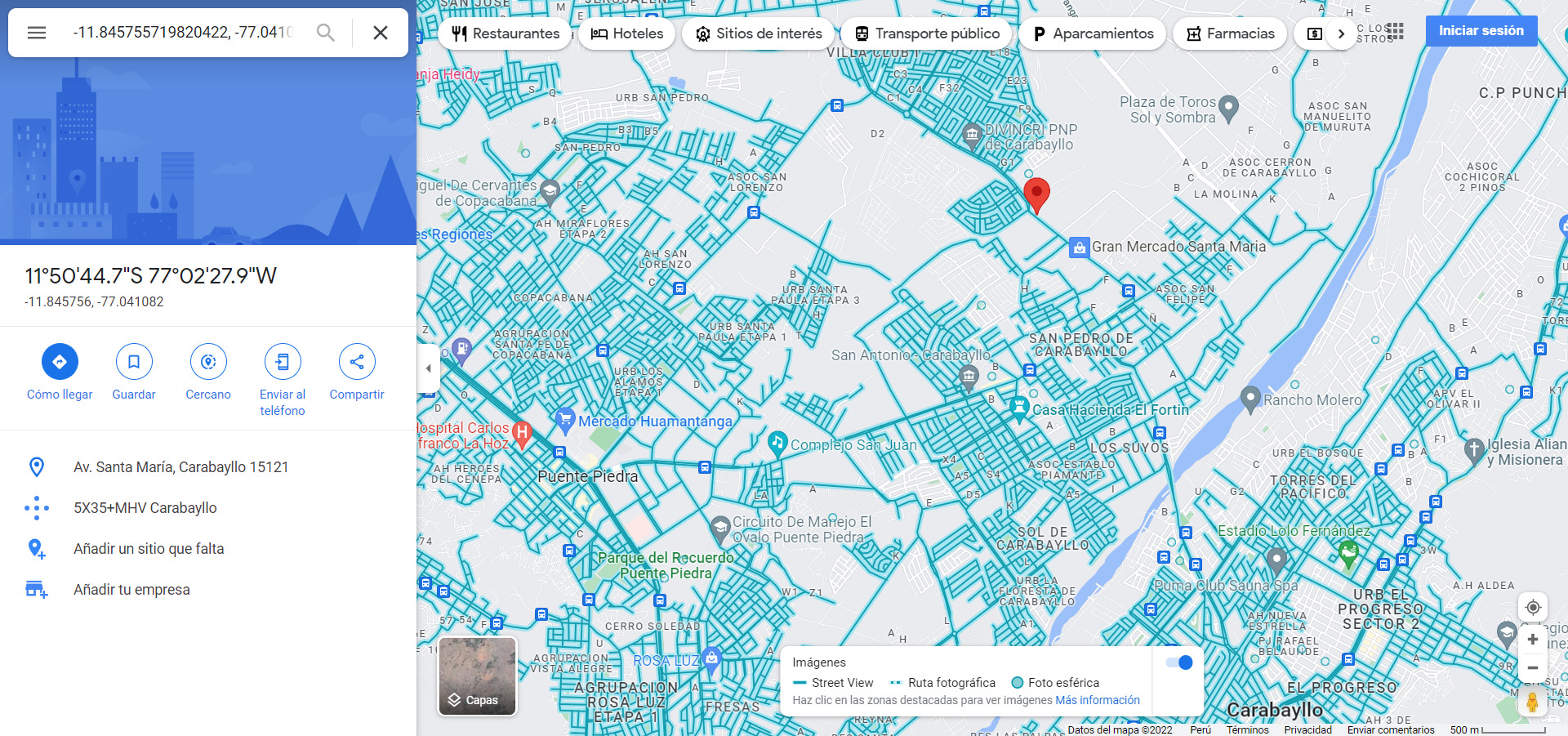Zoom in with the plus button
This screenshot has height=736, width=1568.
point(1533,640)
